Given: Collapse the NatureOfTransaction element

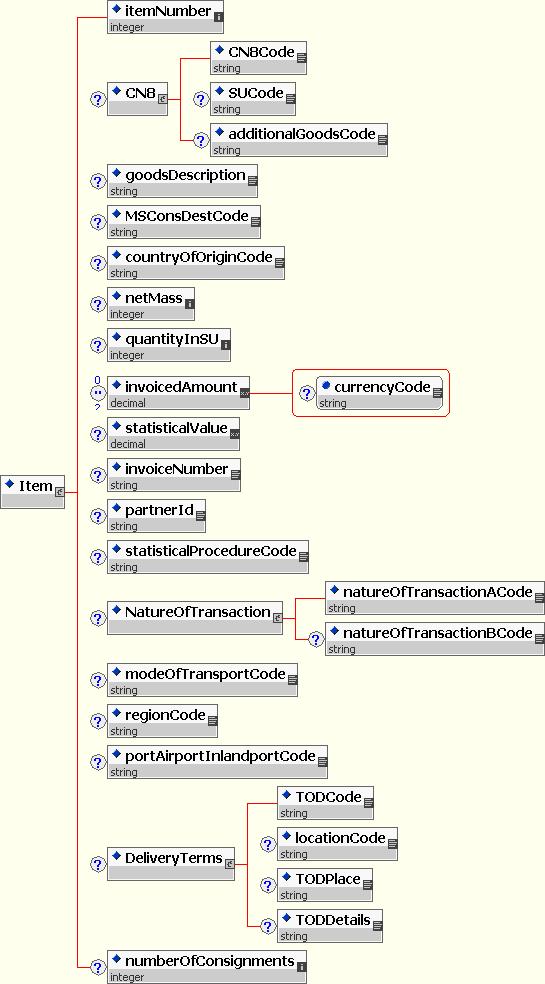Looking at the screenshot, I should click(x=278, y=618).
